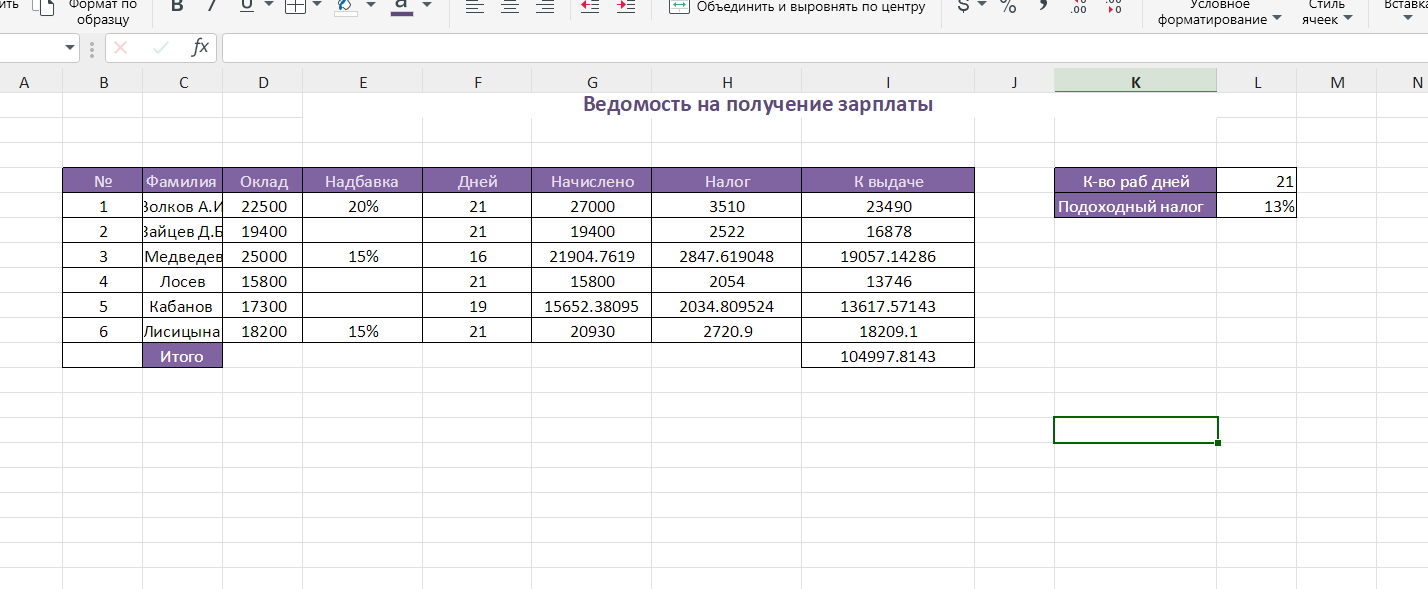
Task: Decrease the indent
Action: click(590, 7)
